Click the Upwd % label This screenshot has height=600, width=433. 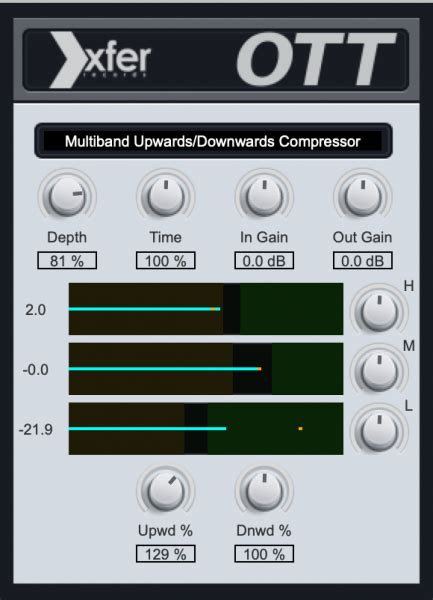click(165, 531)
